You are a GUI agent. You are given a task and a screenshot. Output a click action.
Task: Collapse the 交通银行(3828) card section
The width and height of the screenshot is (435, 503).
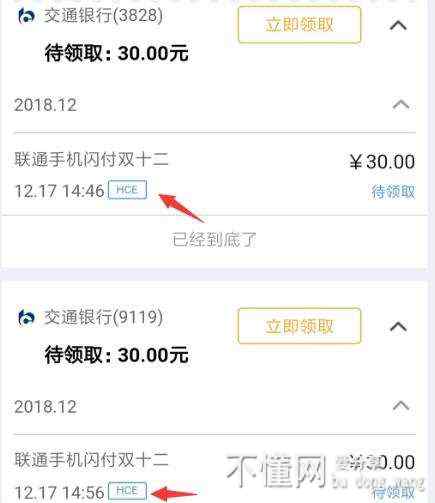(x=398, y=25)
